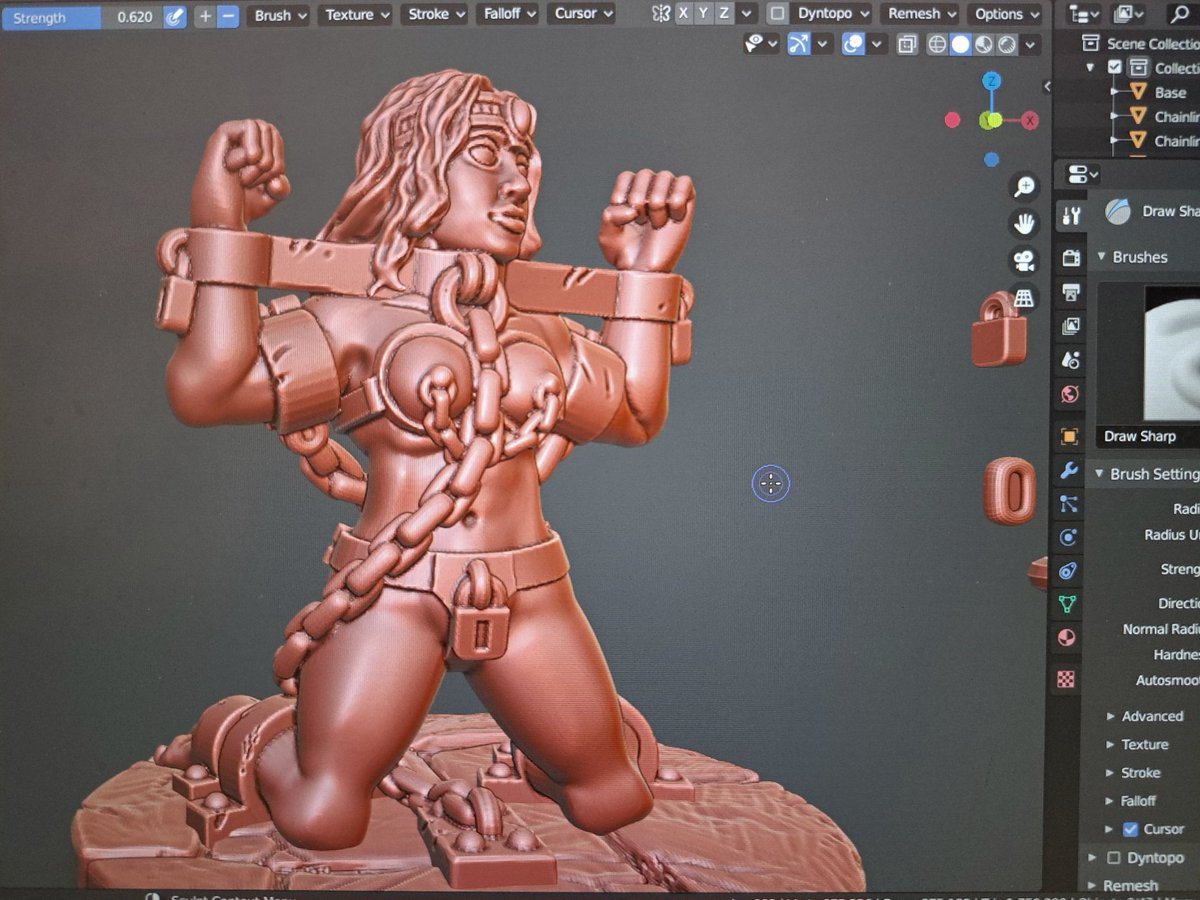Open the Scene properties tab
Viewport: 1200px width, 900px height.
click(x=1070, y=359)
